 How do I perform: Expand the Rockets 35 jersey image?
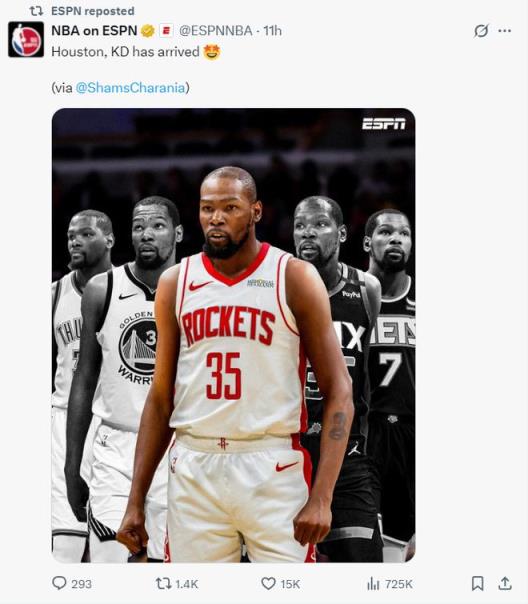pos(233,335)
